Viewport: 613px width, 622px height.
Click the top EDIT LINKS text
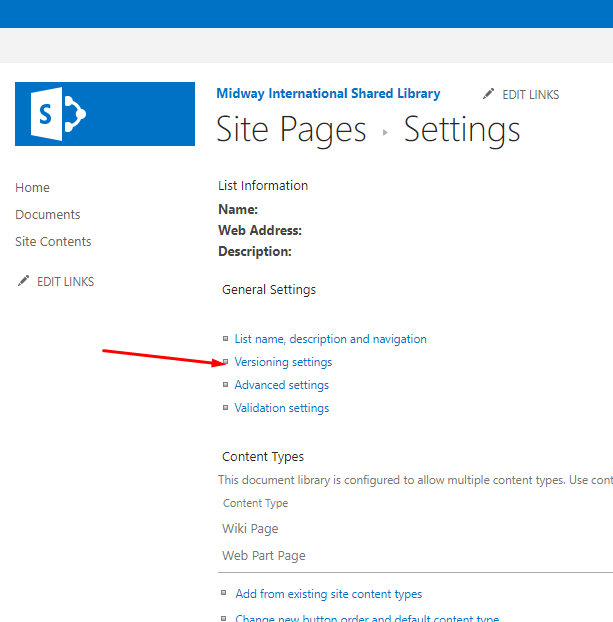[x=530, y=95]
